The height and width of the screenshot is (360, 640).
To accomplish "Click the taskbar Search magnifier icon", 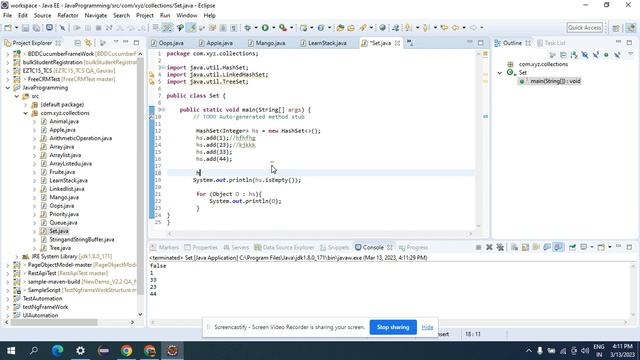I will (34, 351).
